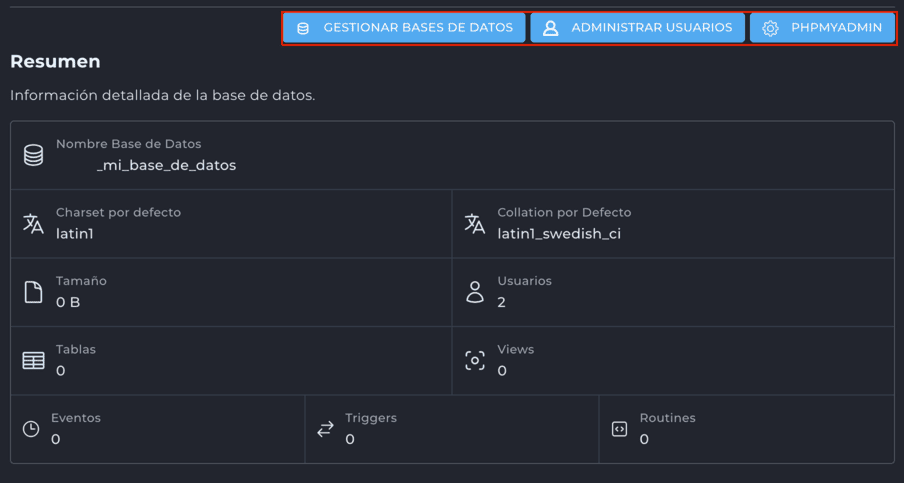This screenshot has height=483, width=904.
Task: Click the person icon beside Usuarios count
Action: (x=475, y=292)
